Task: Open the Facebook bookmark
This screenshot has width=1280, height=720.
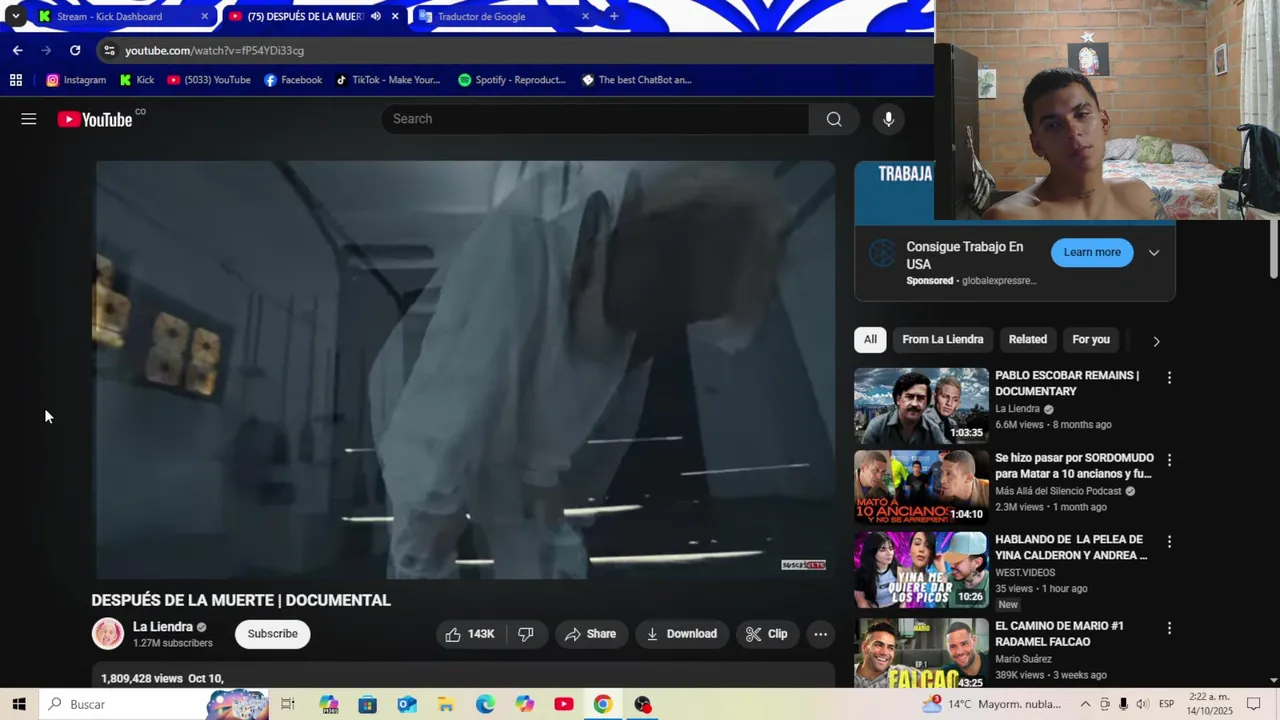Action: 293,80
